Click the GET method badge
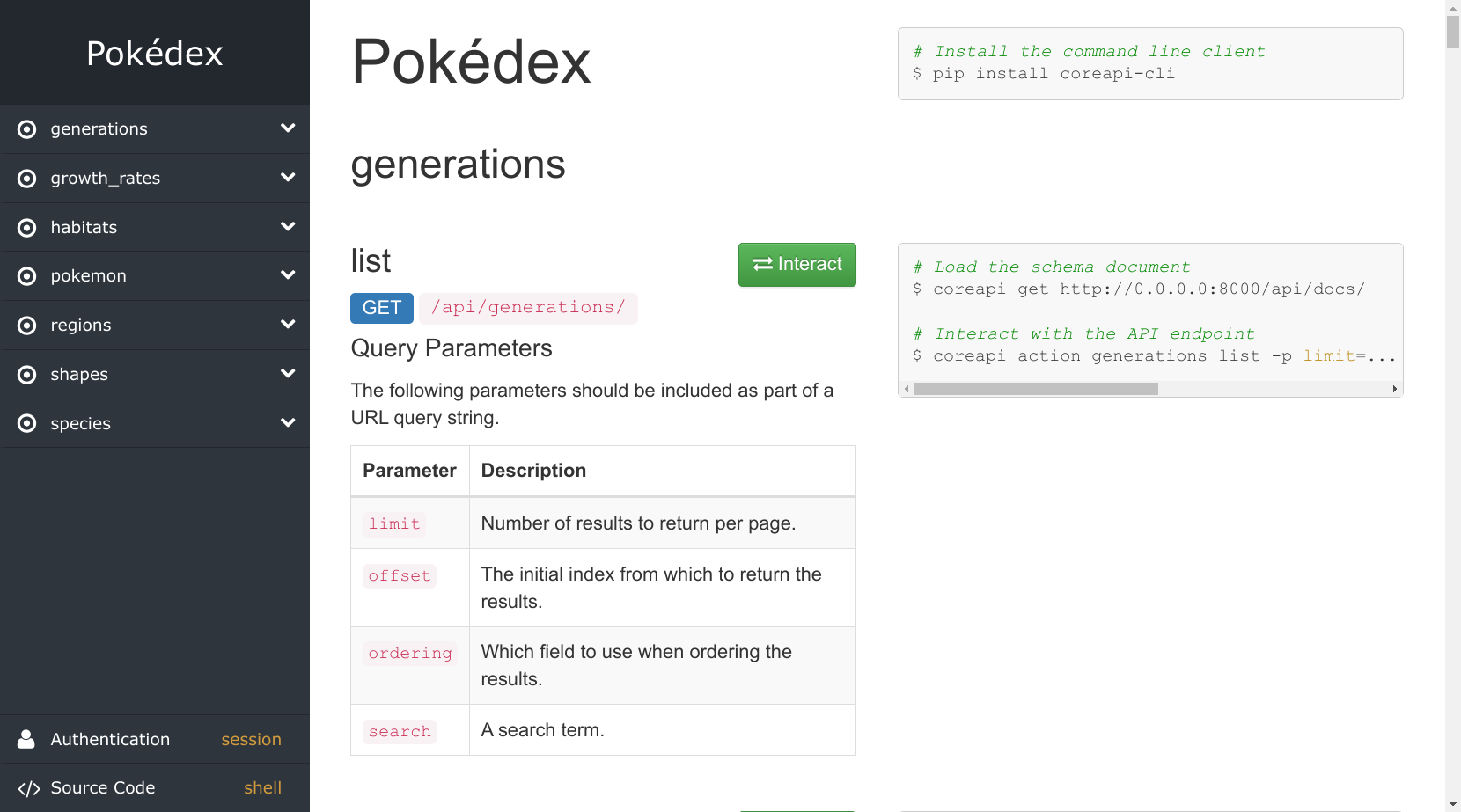1461x812 pixels. (x=381, y=308)
